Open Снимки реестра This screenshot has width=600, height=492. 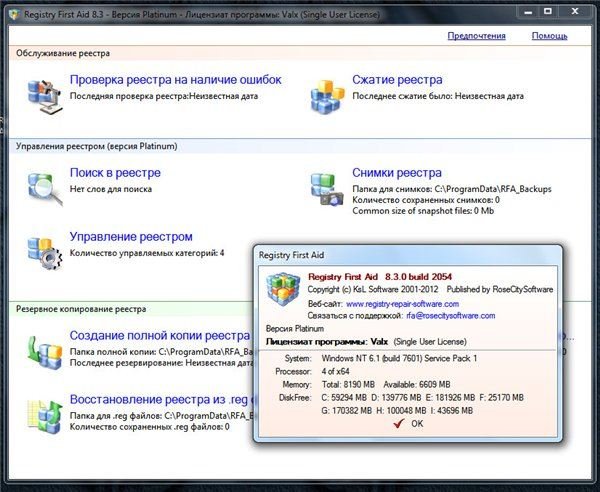[397, 173]
